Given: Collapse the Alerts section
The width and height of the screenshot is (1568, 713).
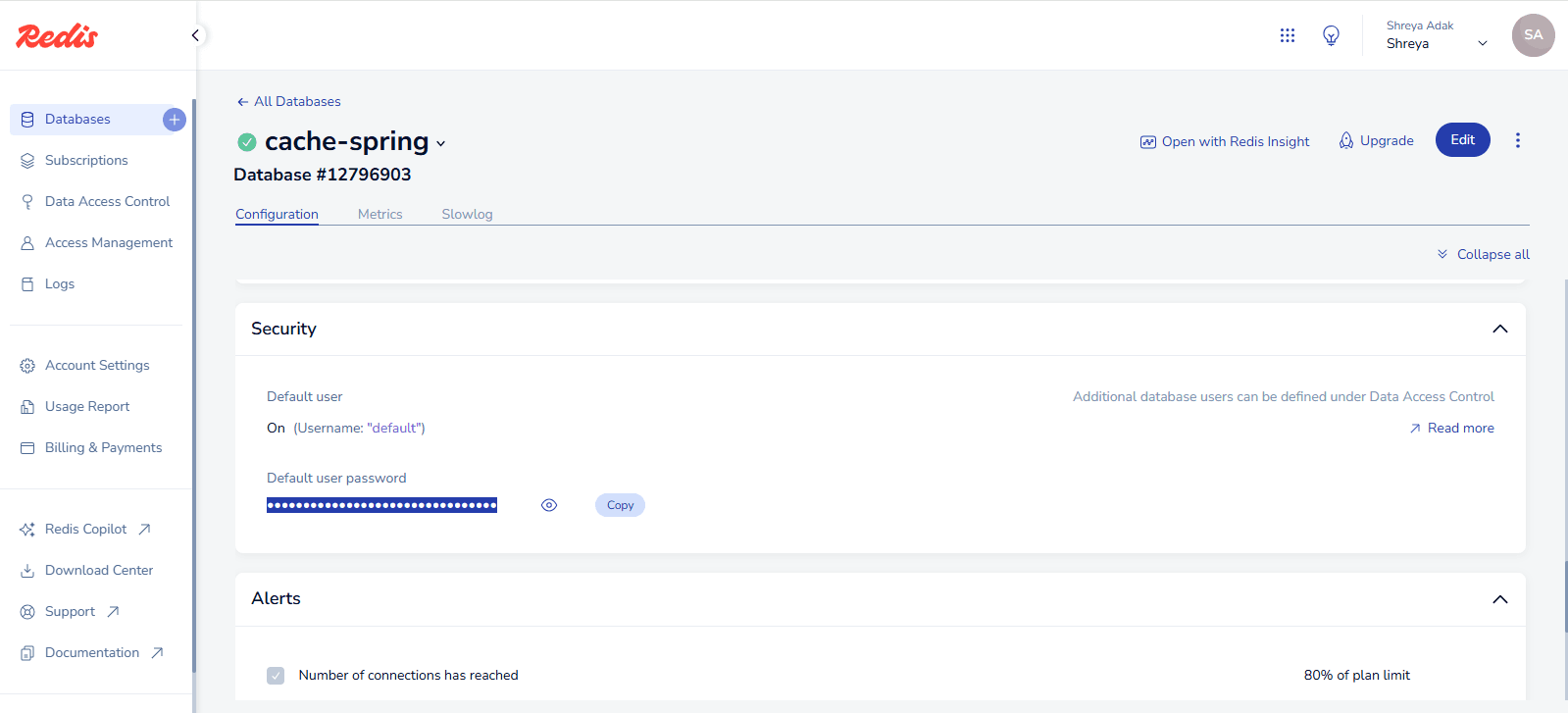Looking at the screenshot, I should pyautogui.click(x=1500, y=599).
